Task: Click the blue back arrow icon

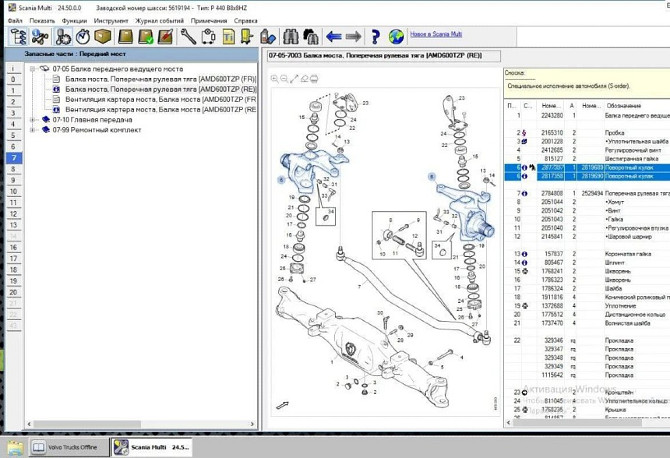Action: [x=333, y=37]
